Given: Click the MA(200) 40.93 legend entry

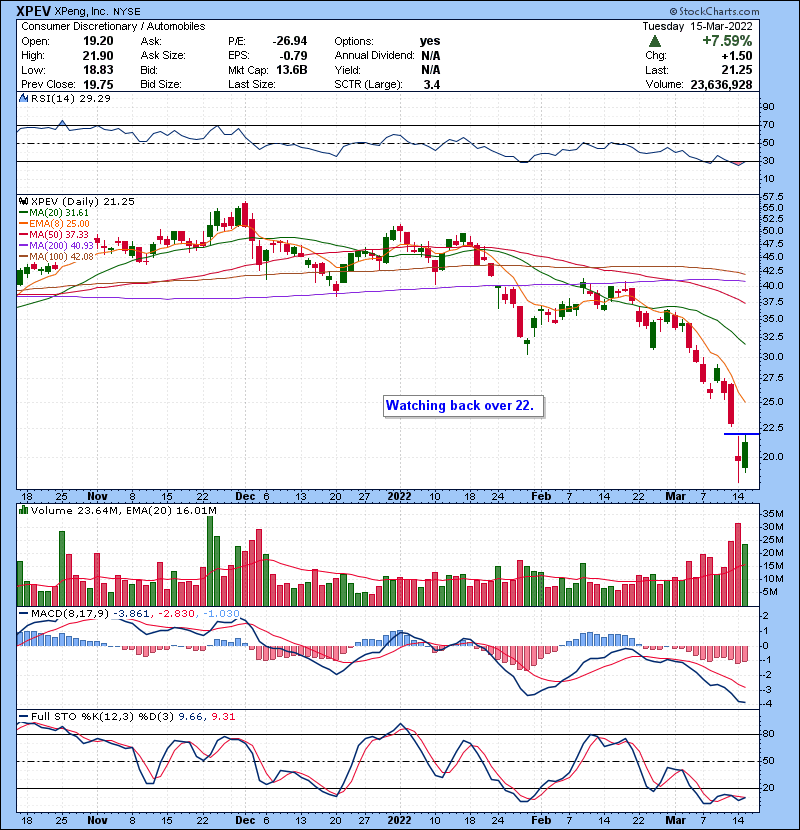Looking at the screenshot, I should coord(56,246).
